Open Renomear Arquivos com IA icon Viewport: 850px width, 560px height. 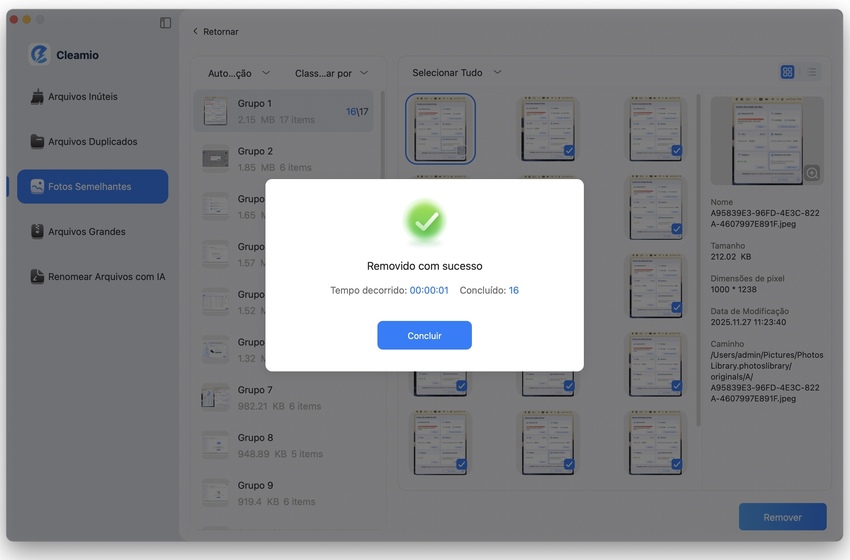pos(38,277)
